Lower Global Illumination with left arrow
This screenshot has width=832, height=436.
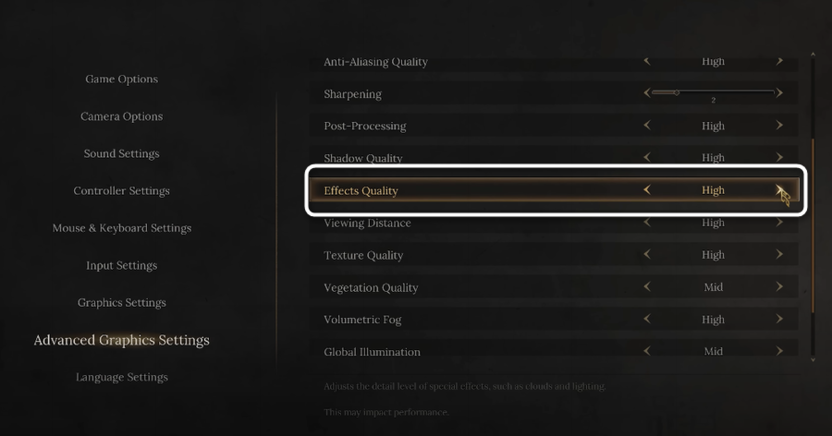[x=647, y=352]
